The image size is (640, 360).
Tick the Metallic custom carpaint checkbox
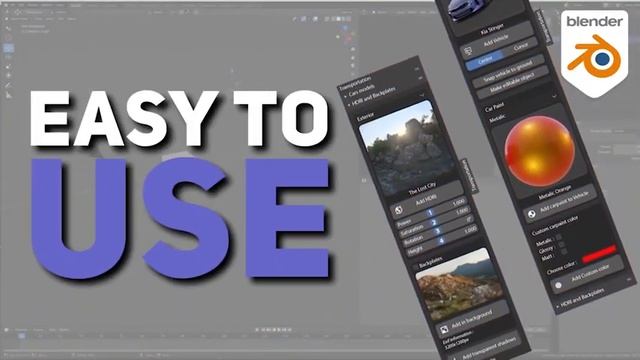558,238
